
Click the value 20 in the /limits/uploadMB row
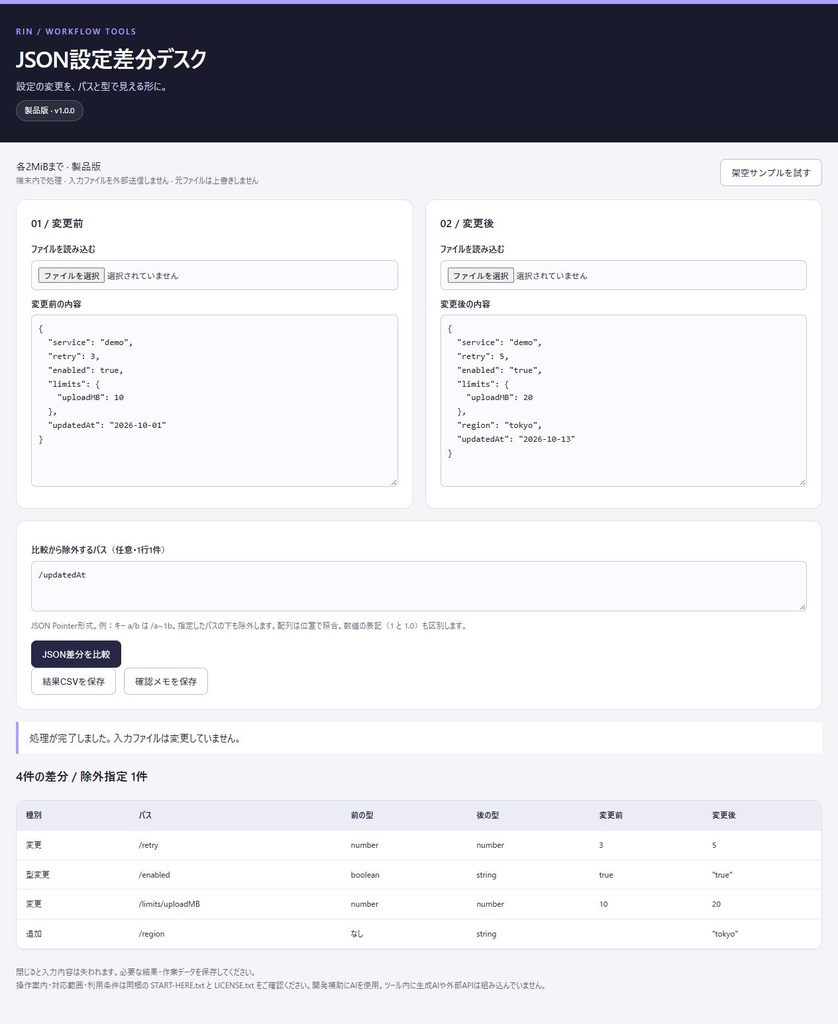717,904
